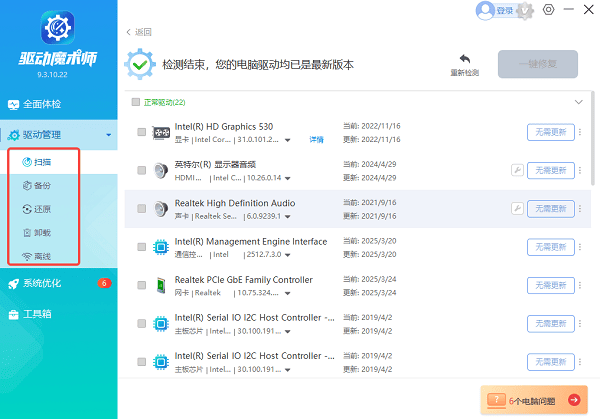Open version dropdown for Intel Management Engine Interface
Screen dimensions: 600x419
click(x=287, y=255)
